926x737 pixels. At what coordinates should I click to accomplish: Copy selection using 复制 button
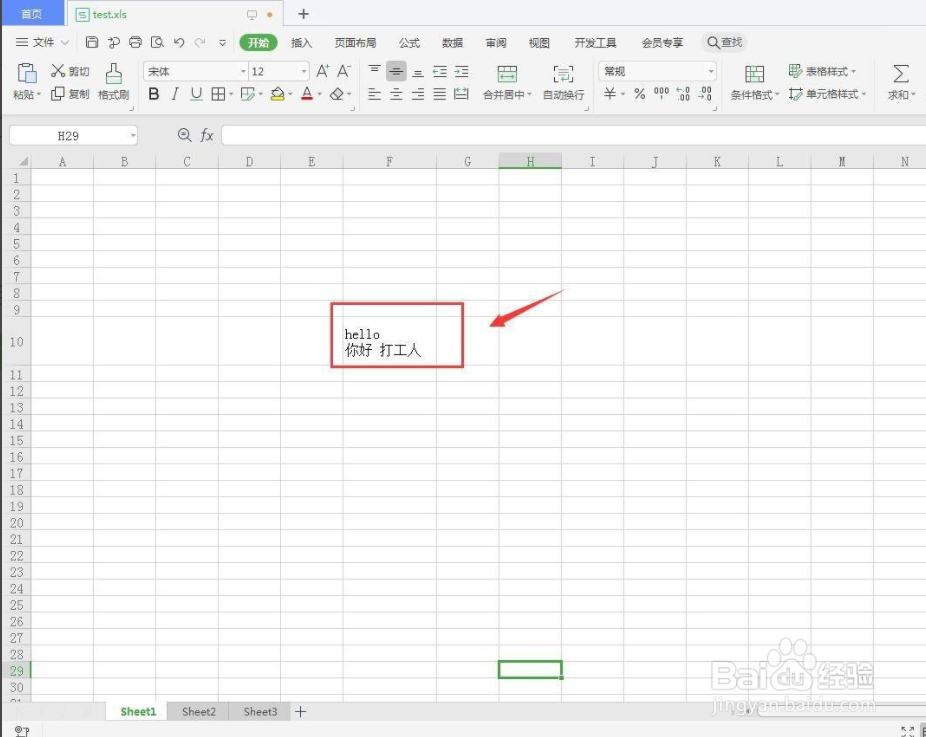(70, 93)
